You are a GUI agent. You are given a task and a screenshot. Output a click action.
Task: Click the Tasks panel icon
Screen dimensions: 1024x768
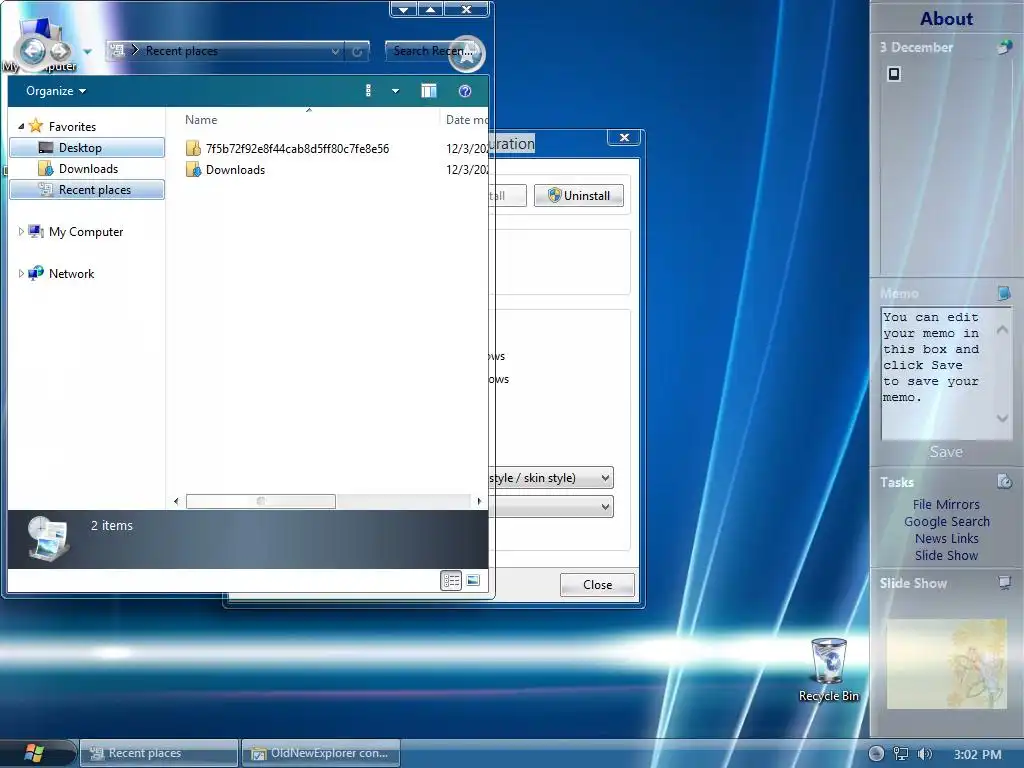[1004, 481]
